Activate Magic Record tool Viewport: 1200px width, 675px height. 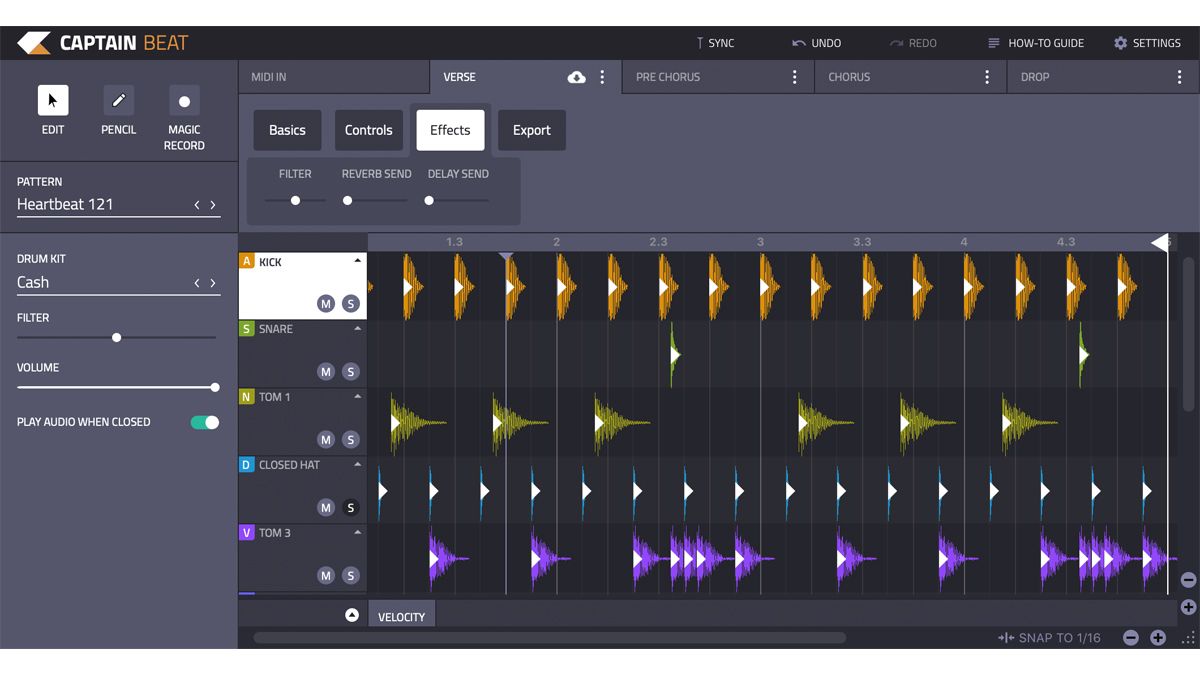point(184,101)
